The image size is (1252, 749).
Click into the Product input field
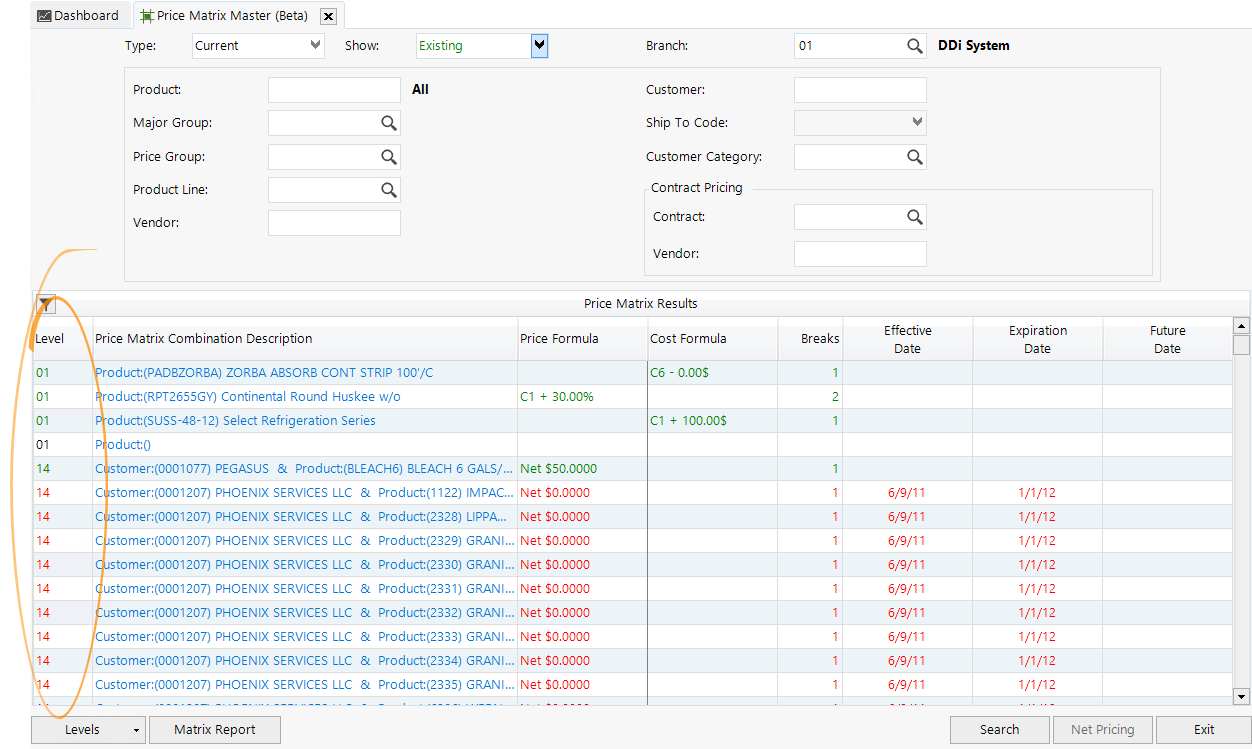point(334,90)
